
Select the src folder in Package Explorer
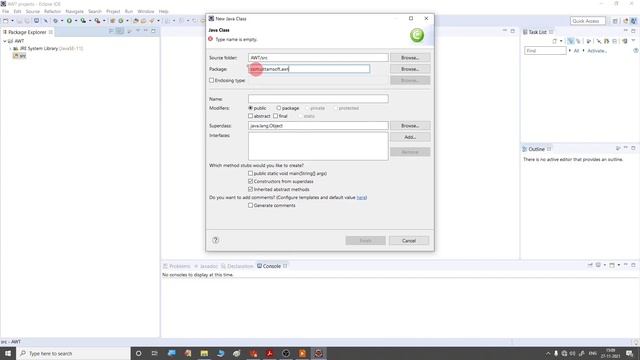point(20,56)
